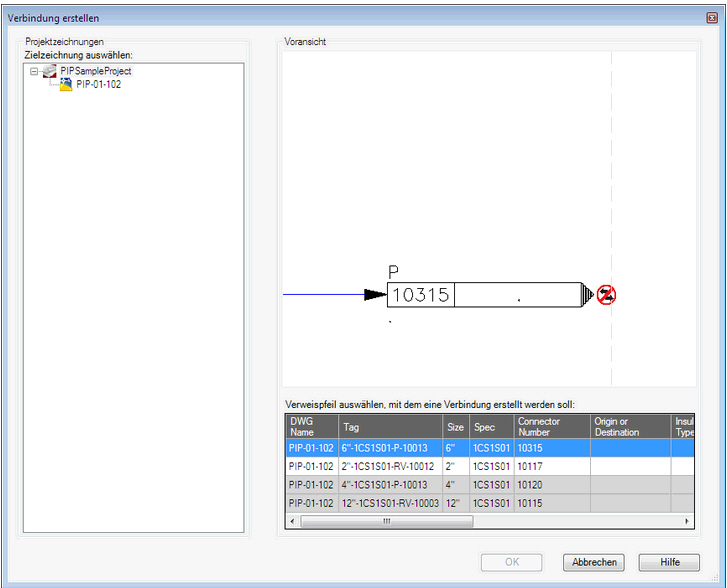The width and height of the screenshot is (727, 588).
Task: Click the 10315 connector number in preview
Action: click(x=421, y=295)
